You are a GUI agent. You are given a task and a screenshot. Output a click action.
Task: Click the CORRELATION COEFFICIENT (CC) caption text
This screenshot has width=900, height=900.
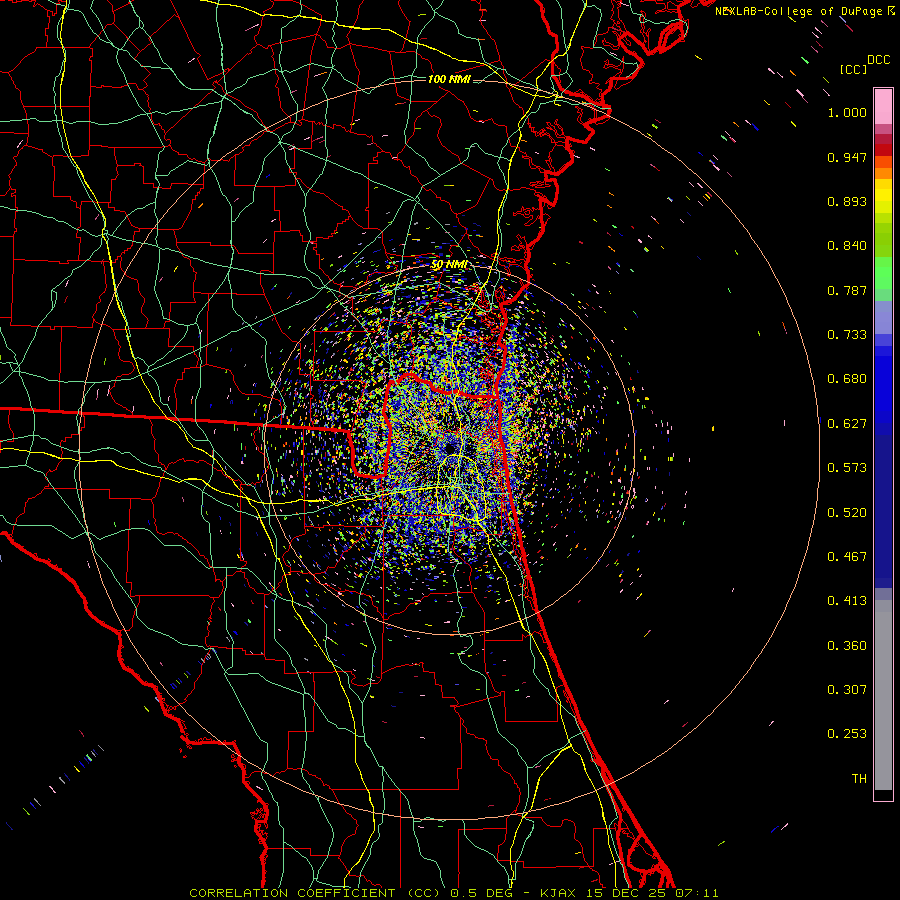(315, 893)
